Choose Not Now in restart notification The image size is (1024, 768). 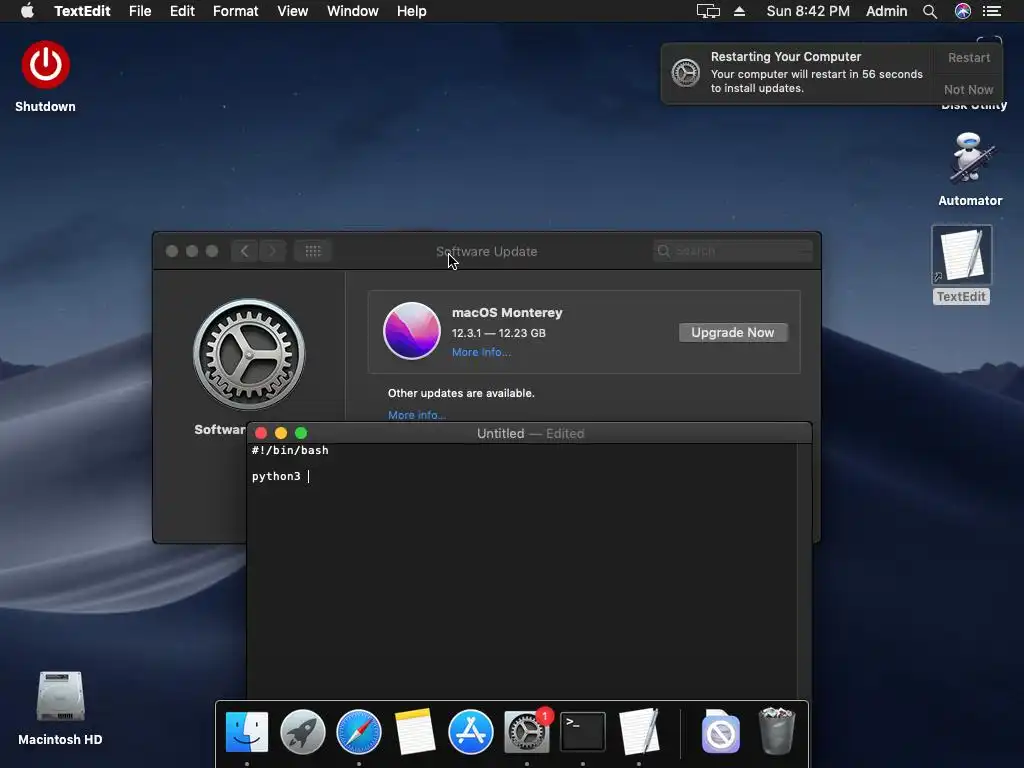(x=968, y=89)
